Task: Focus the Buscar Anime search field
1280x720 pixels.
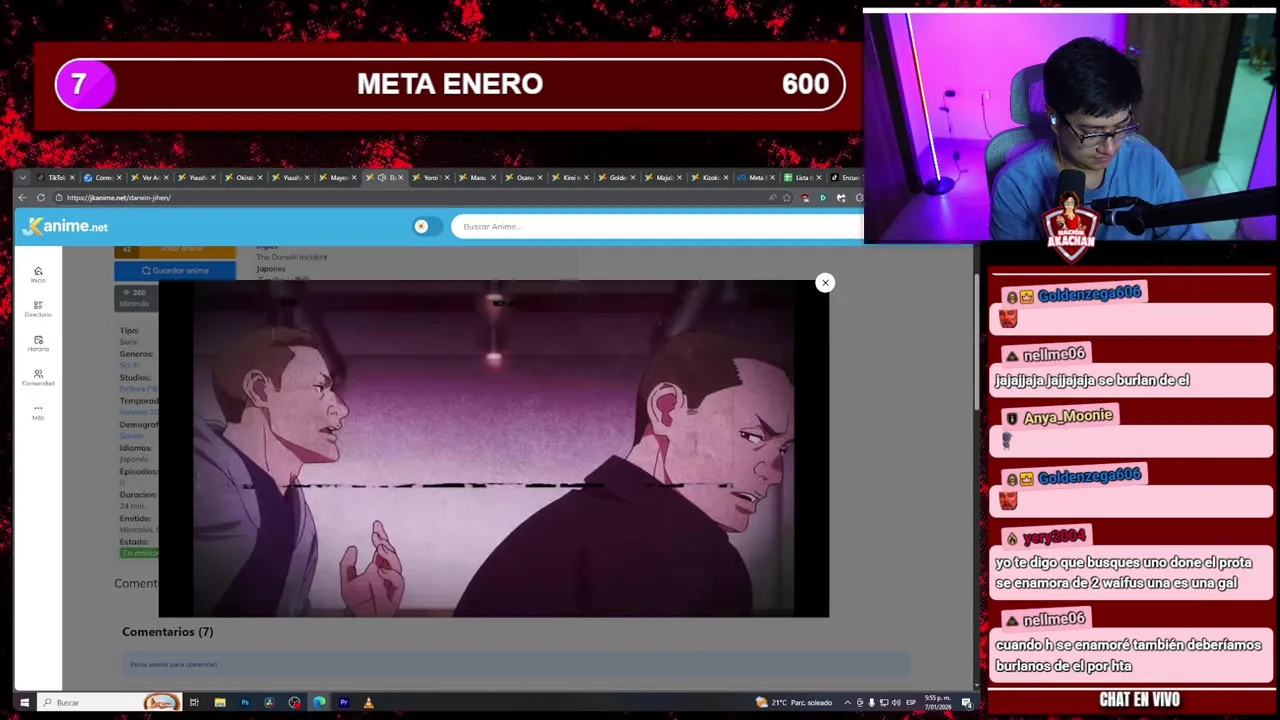Action: point(657,226)
